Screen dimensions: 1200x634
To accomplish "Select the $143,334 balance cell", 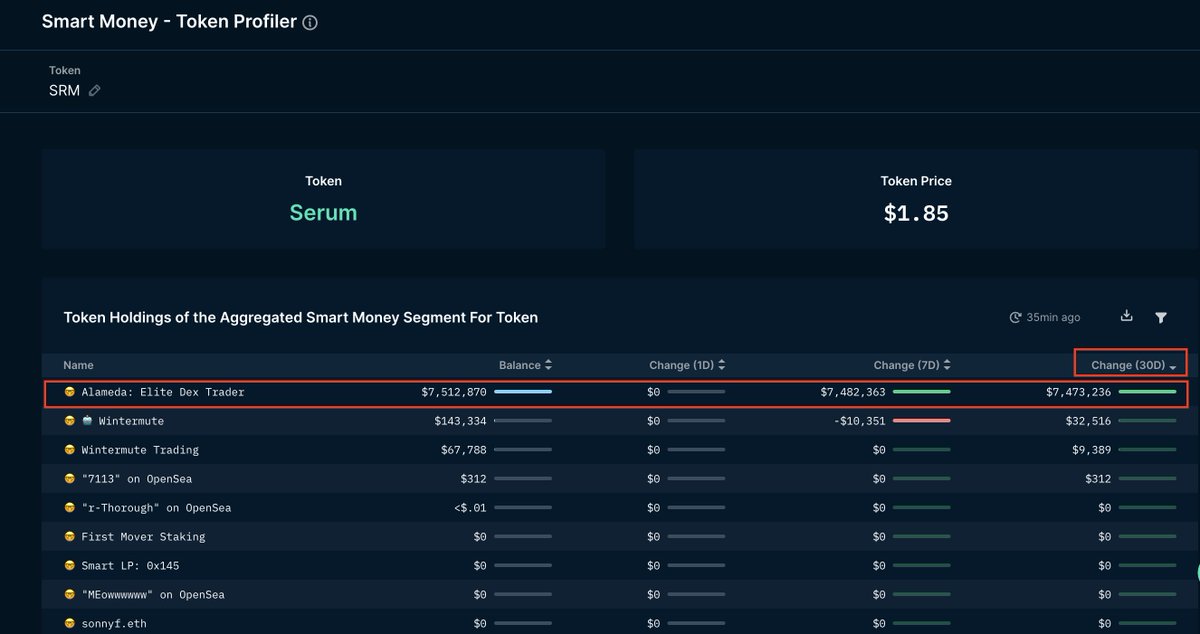I will tap(460, 422).
